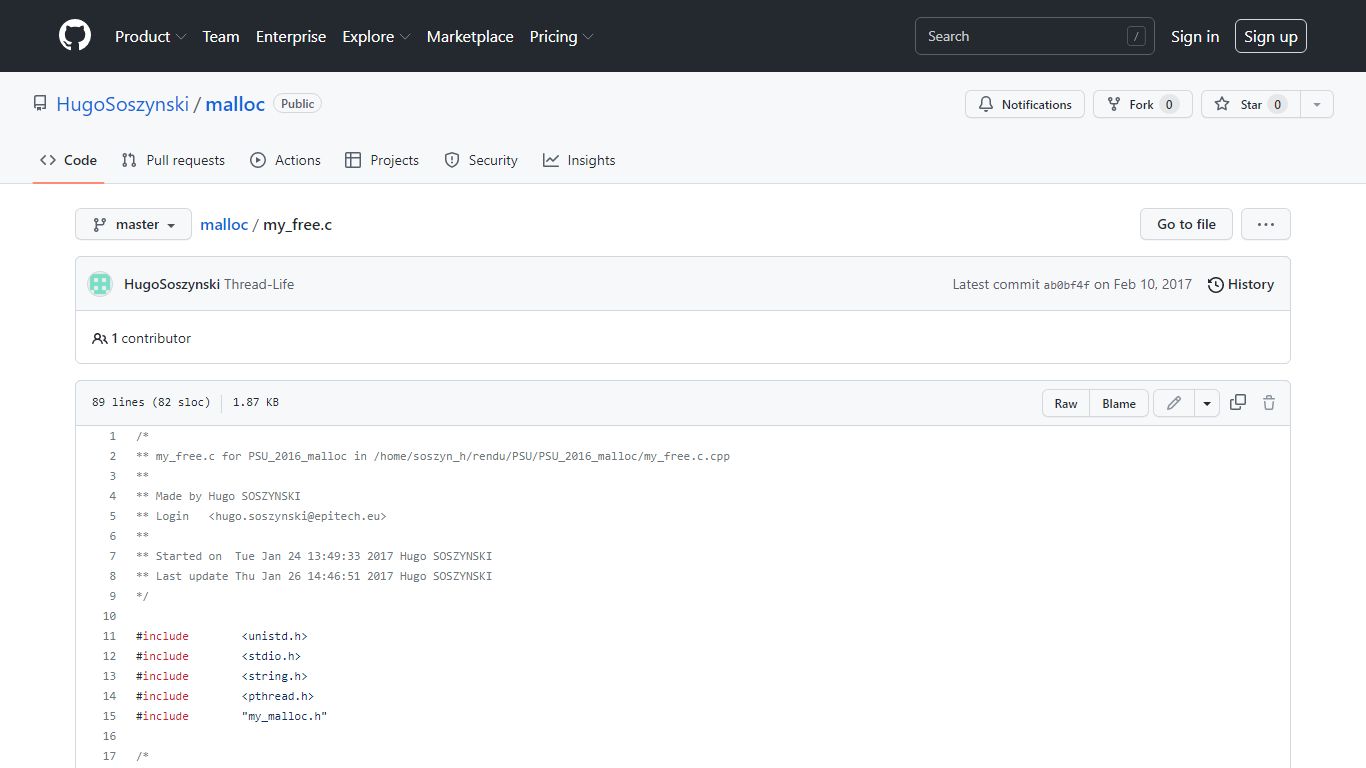Open Team page in header
The width and height of the screenshot is (1366, 768).
click(x=221, y=36)
